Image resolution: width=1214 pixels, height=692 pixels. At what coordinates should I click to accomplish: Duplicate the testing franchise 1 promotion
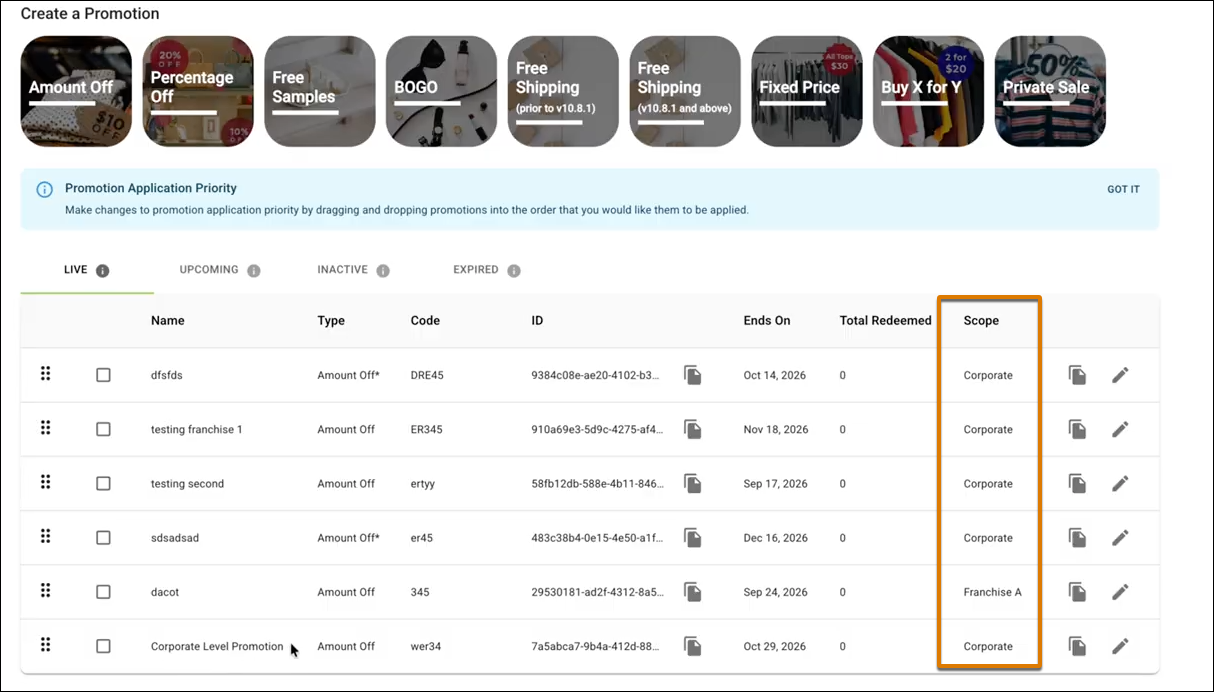pos(1077,429)
